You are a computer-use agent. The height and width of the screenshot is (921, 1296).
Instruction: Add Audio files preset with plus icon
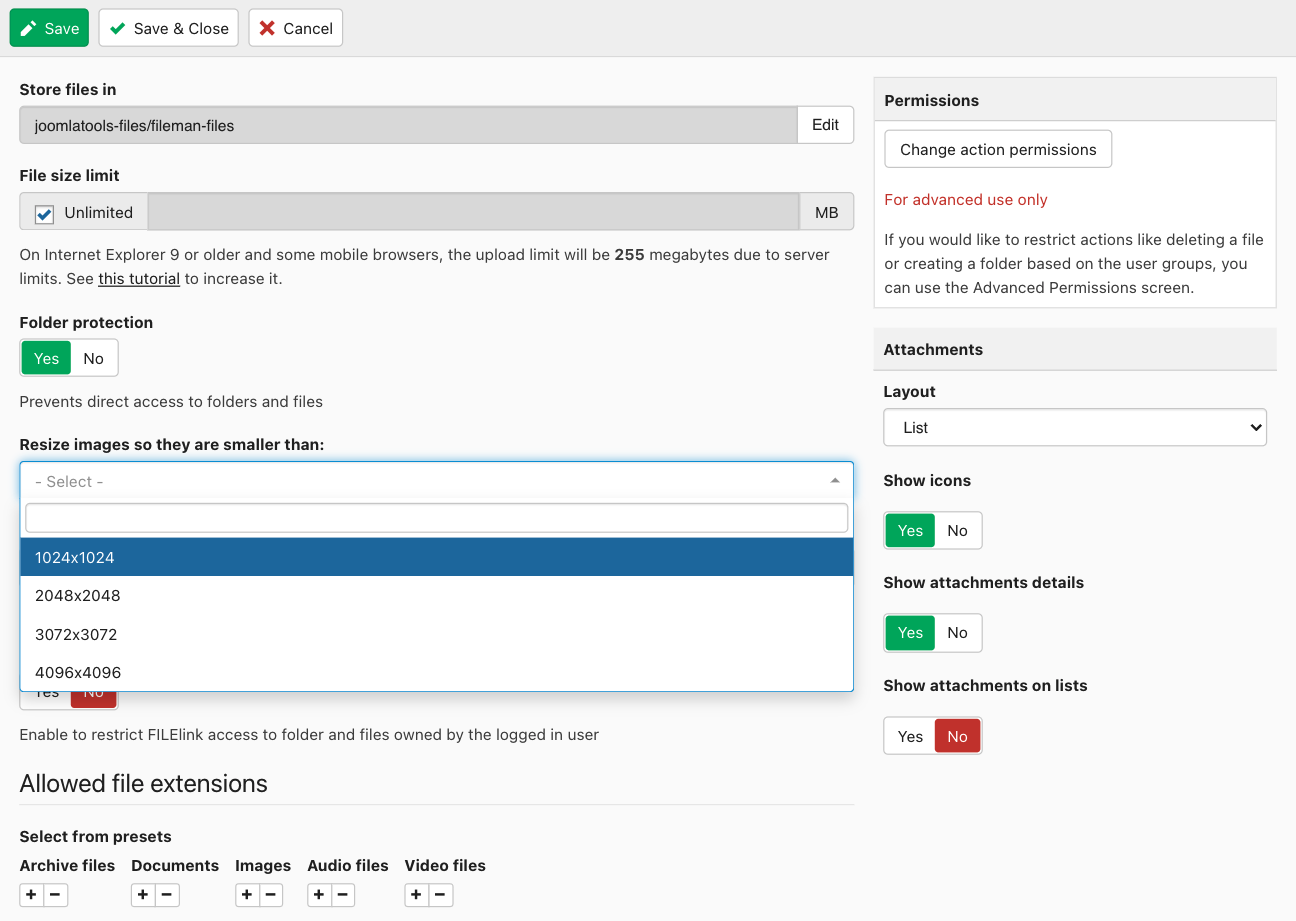click(x=319, y=895)
